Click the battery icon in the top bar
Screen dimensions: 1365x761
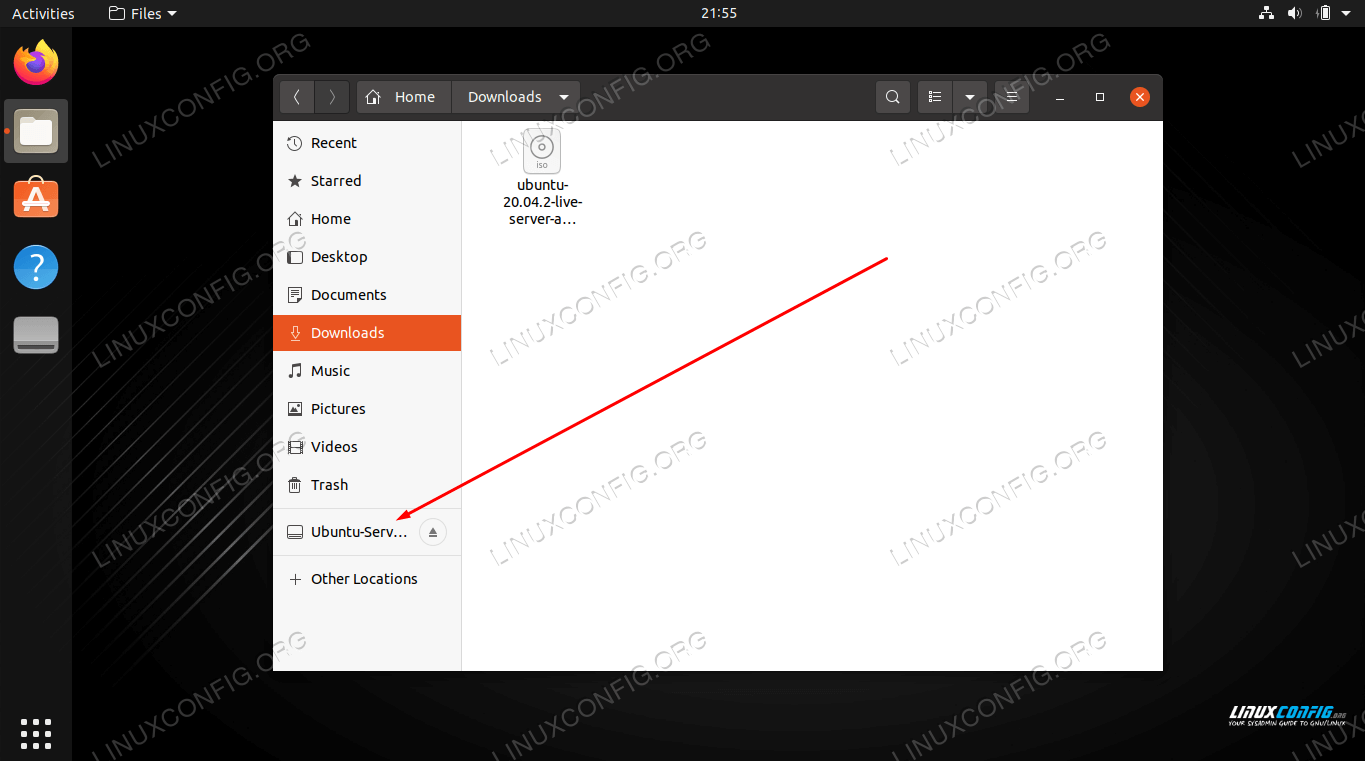point(1324,13)
